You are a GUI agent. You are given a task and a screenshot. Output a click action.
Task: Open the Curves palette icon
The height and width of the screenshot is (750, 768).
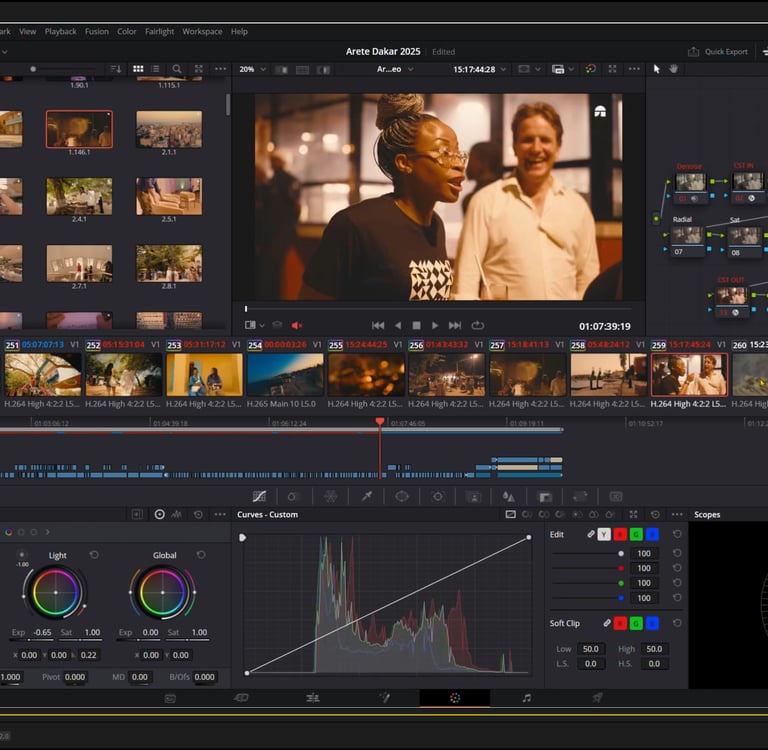(259, 496)
